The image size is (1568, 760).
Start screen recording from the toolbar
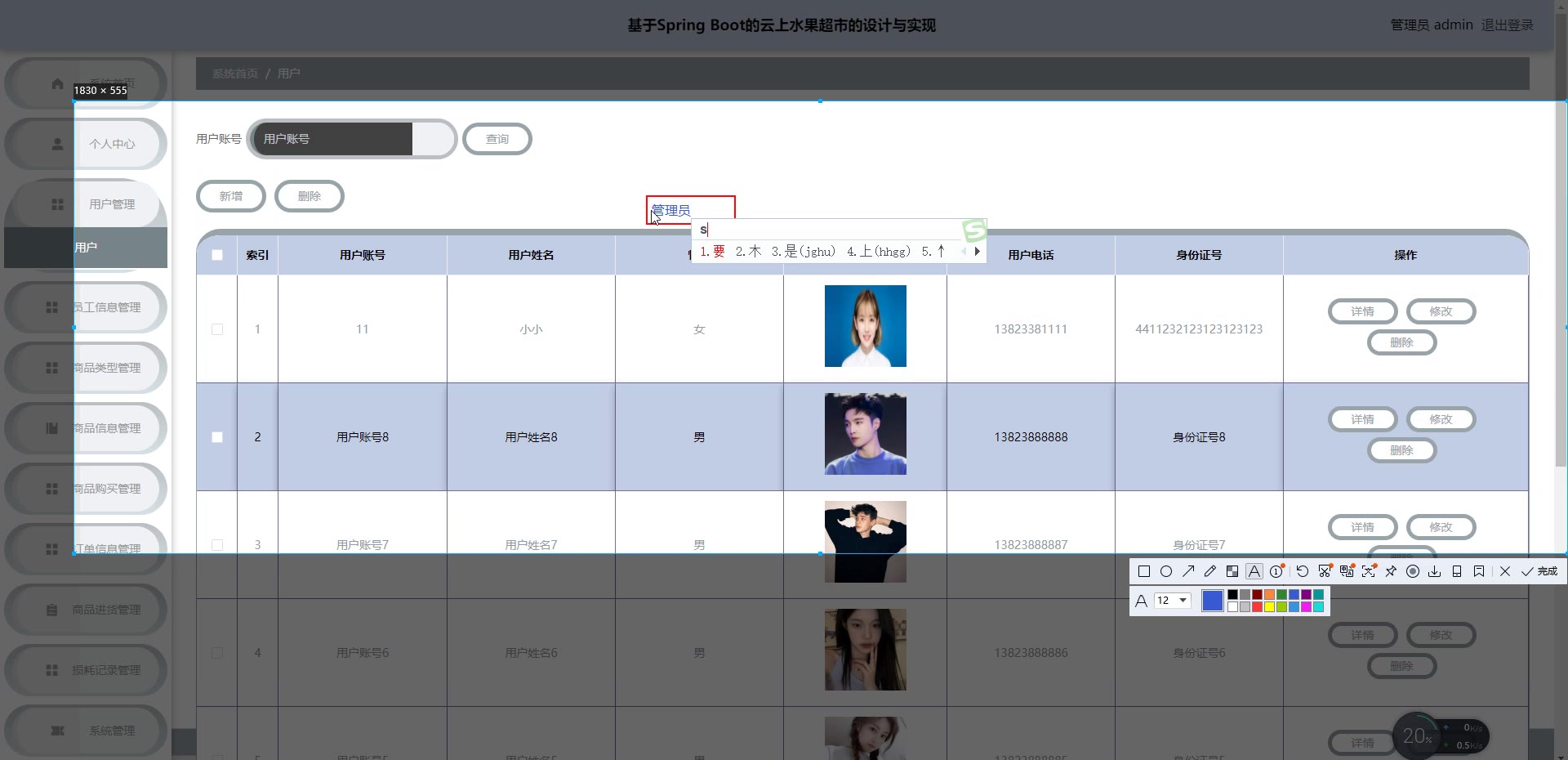point(1413,571)
